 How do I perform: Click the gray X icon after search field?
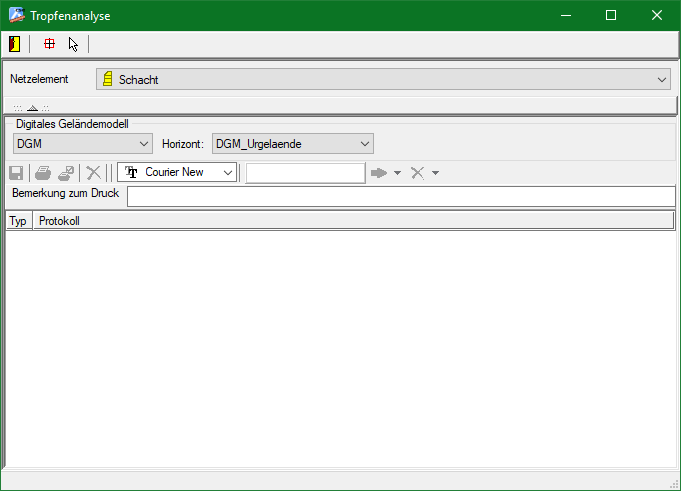(418, 173)
